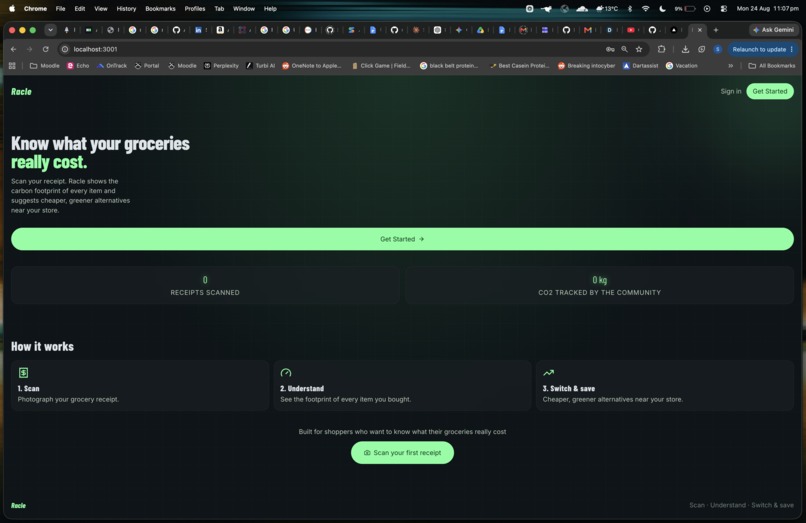
Task: Go back using the browser back arrow
Action: click(x=13, y=49)
